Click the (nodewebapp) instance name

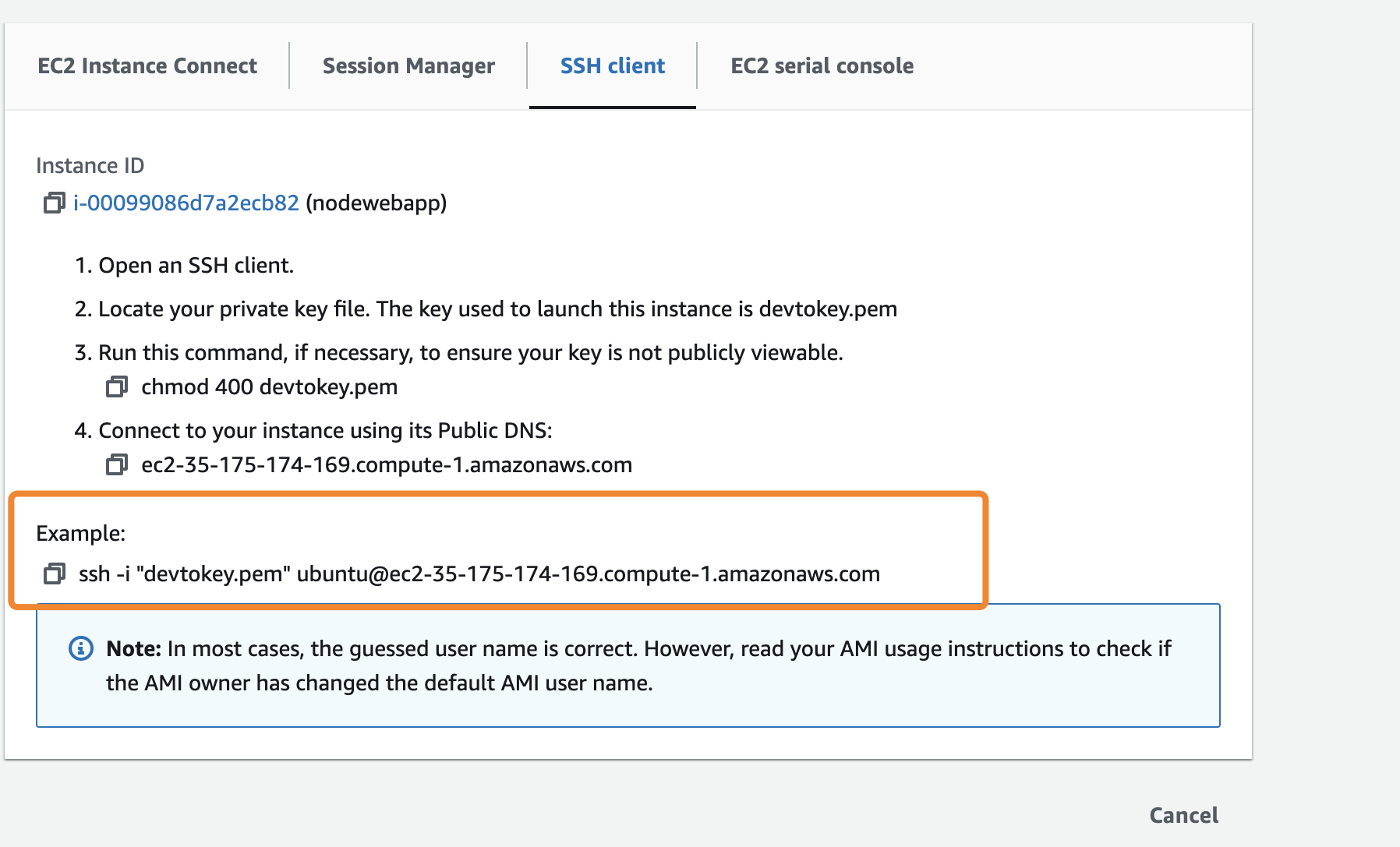click(x=377, y=203)
